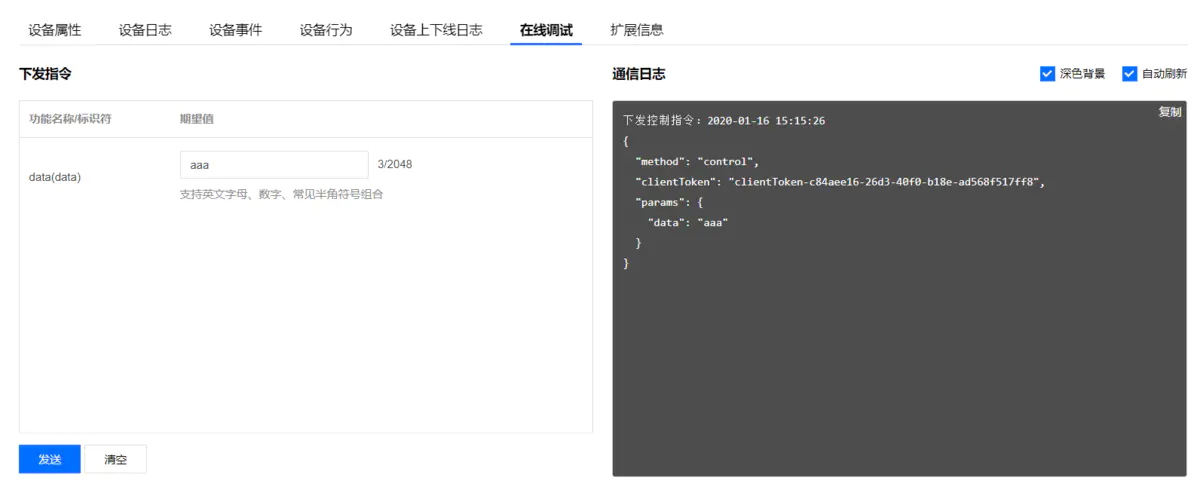Click the 下发指令 heading
The height and width of the screenshot is (499, 1200).
pyautogui.click(x=45, y=74)
